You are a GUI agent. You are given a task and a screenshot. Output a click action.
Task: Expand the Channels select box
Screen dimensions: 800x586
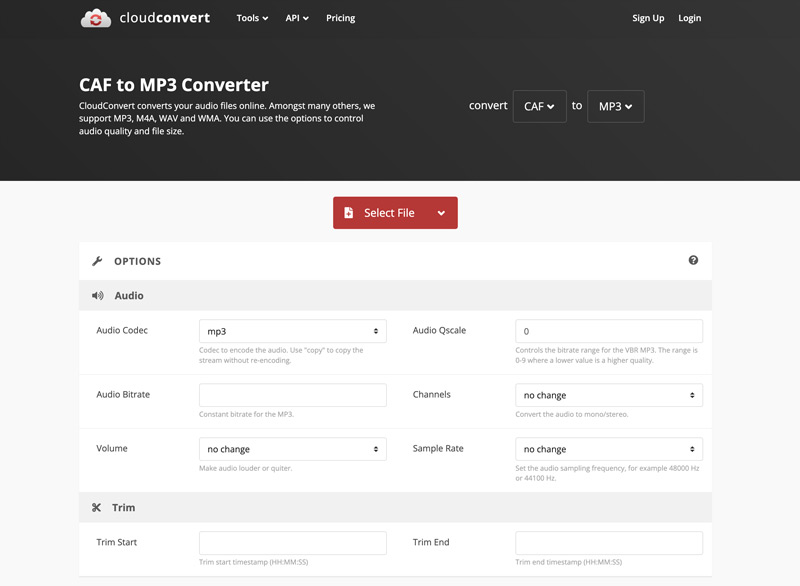click(x=608, y=395)
